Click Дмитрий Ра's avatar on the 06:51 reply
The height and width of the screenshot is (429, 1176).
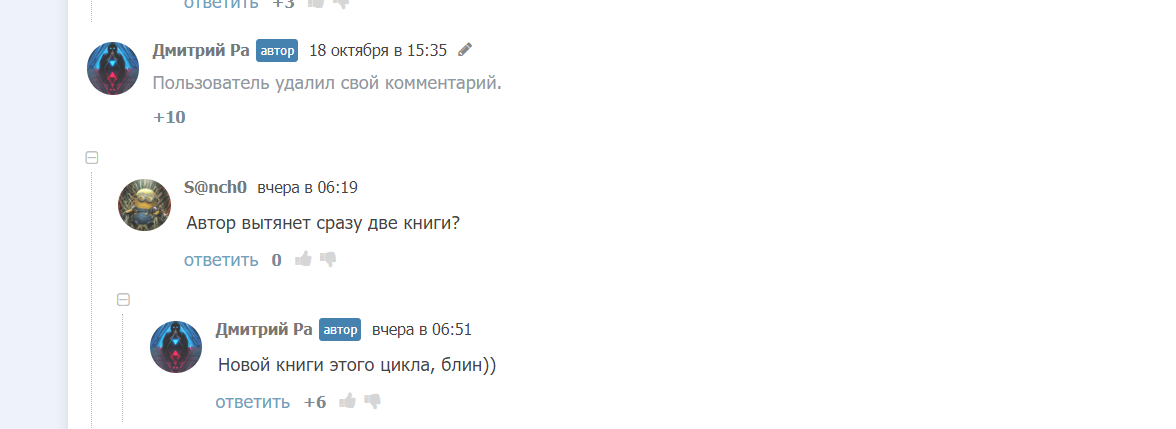(176, 347)
